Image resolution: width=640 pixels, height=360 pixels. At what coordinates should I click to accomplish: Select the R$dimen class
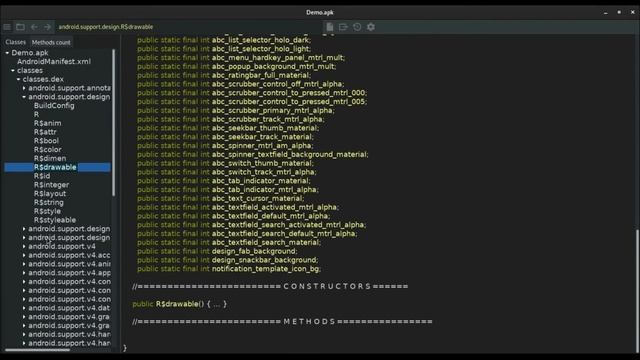pyautogui.click(x=50, y=158)
